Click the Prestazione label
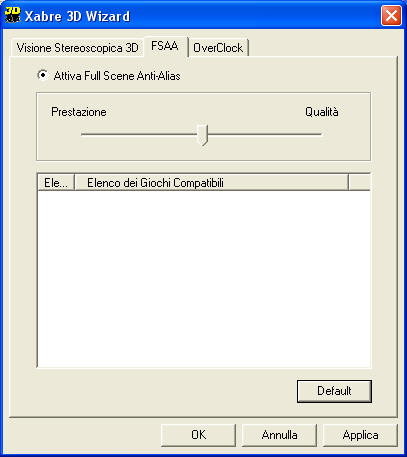The width and height of the screenshot is (407, 457). (79, 112)
